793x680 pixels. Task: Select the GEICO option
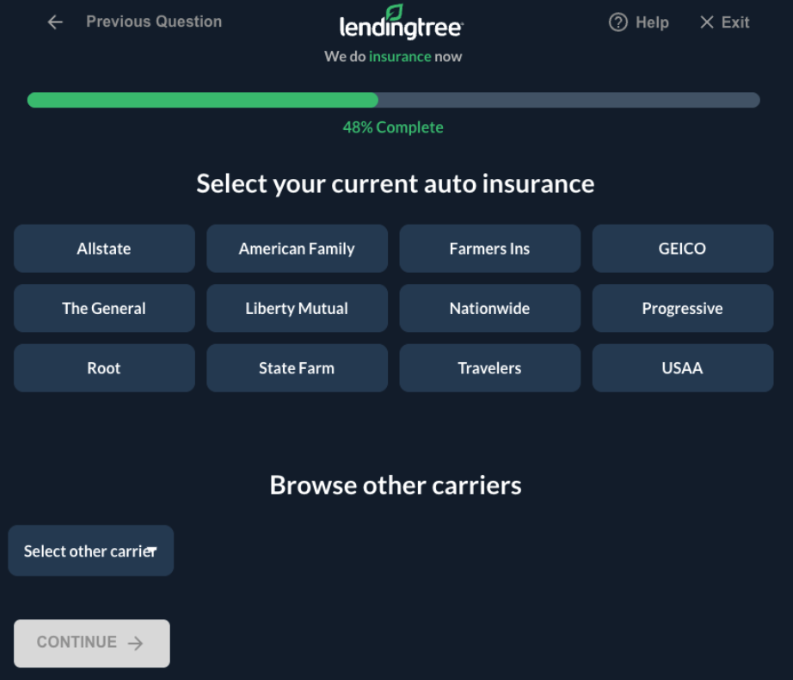[682, 248]
